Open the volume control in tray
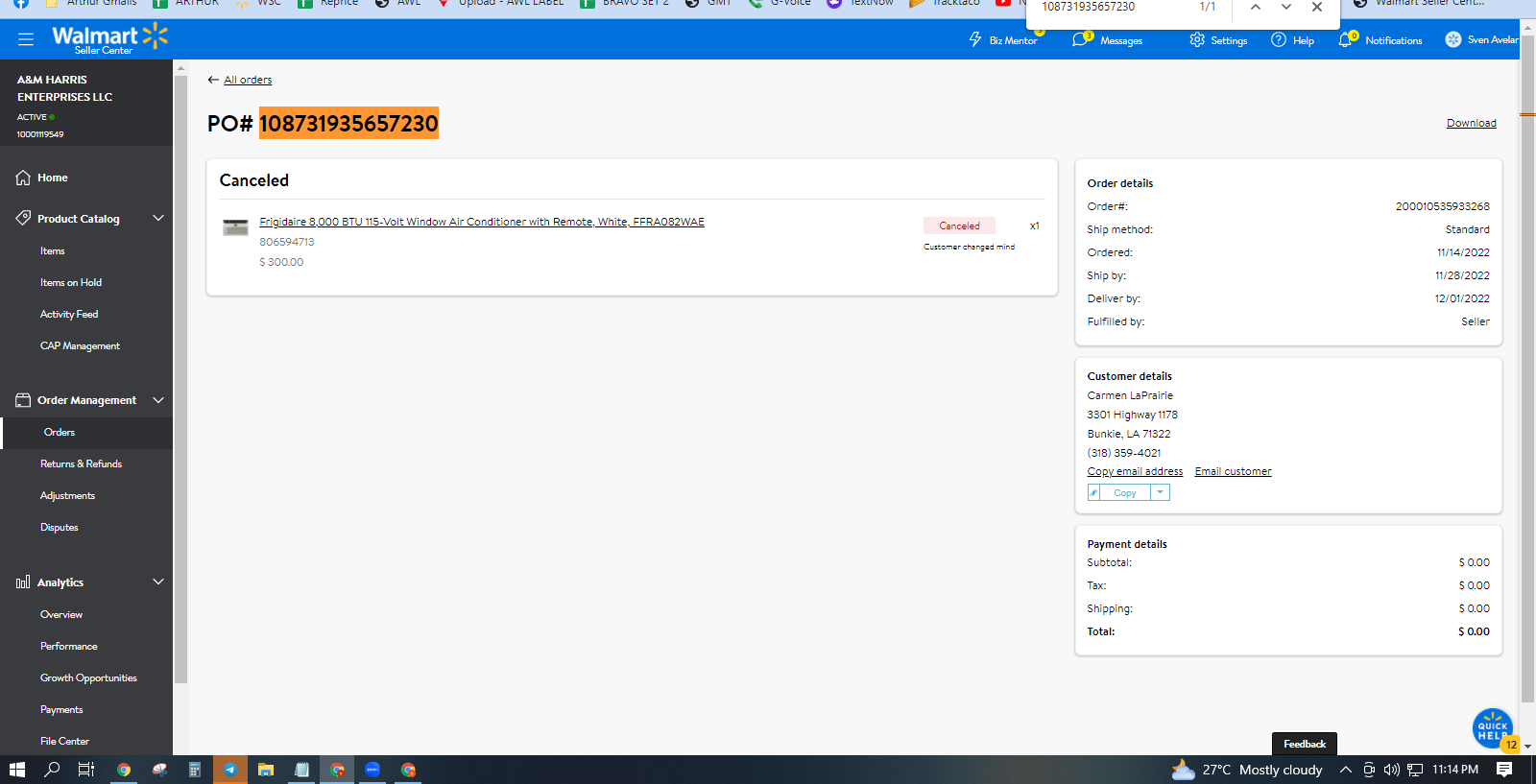1536x784 pixels. click(1392, 770)
